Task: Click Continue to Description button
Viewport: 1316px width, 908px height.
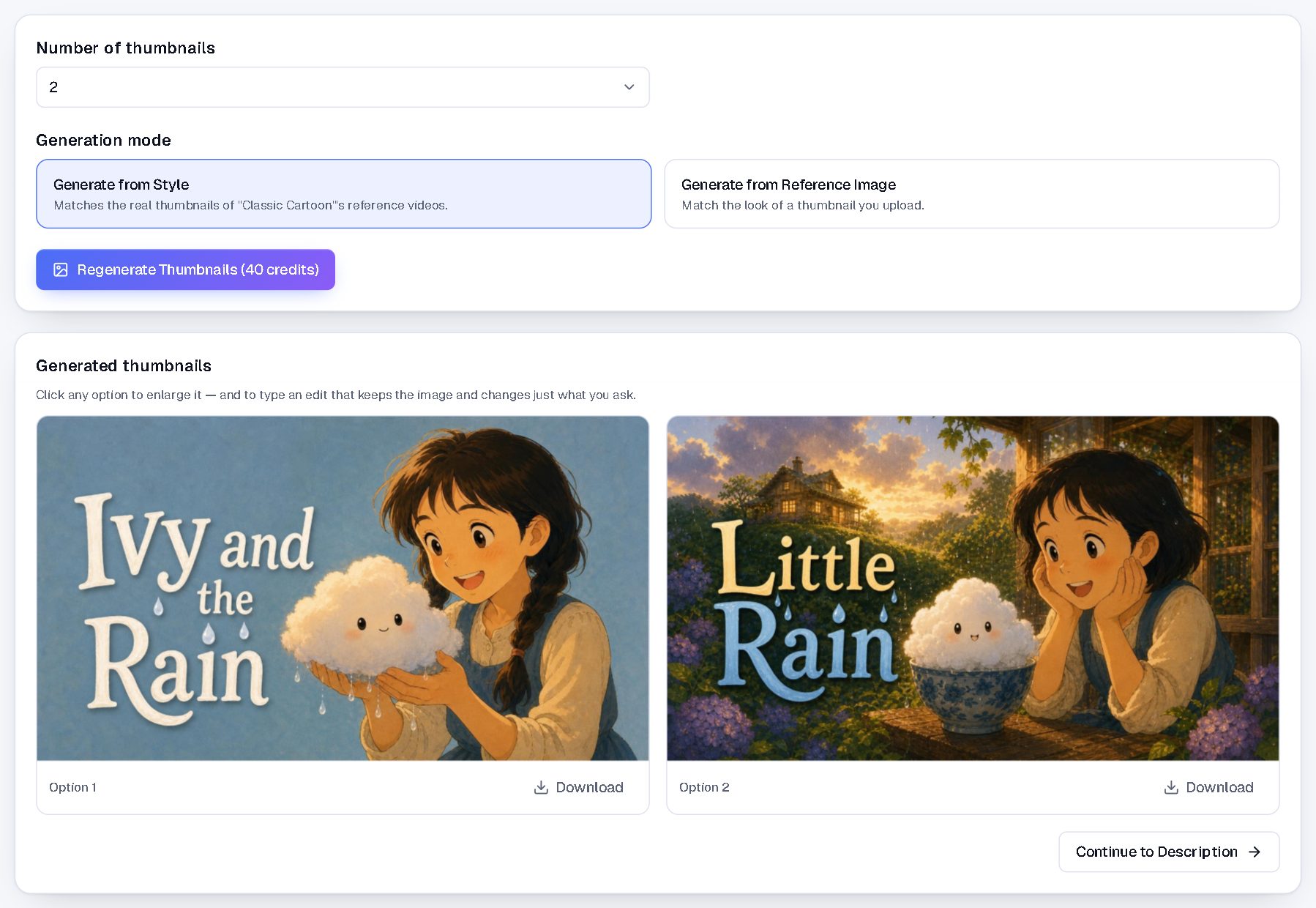Action: (1169, 852)
